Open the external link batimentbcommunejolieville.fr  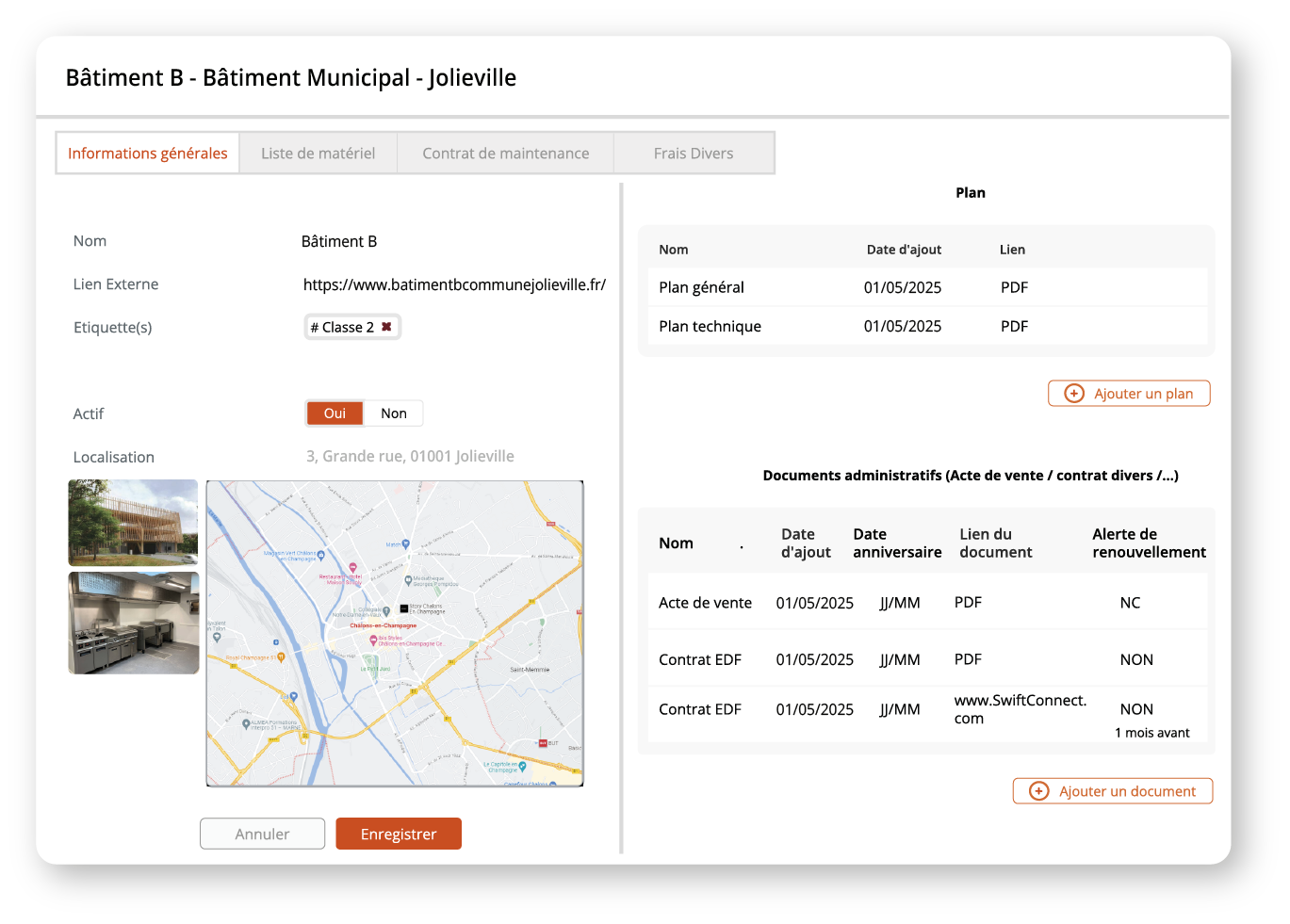point(454,284)
